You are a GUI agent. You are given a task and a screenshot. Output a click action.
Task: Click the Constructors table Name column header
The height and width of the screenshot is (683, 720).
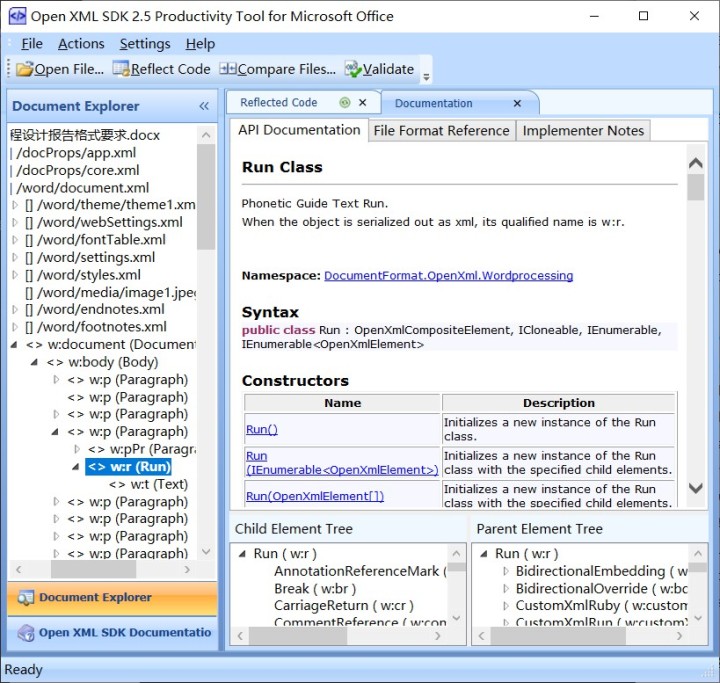342,403
